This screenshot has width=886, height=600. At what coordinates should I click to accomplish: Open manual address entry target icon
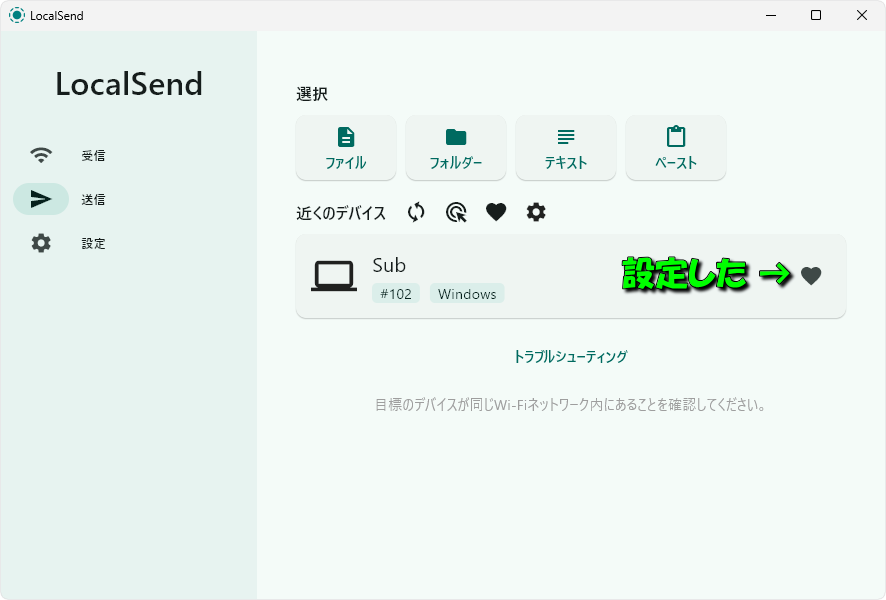456,212
